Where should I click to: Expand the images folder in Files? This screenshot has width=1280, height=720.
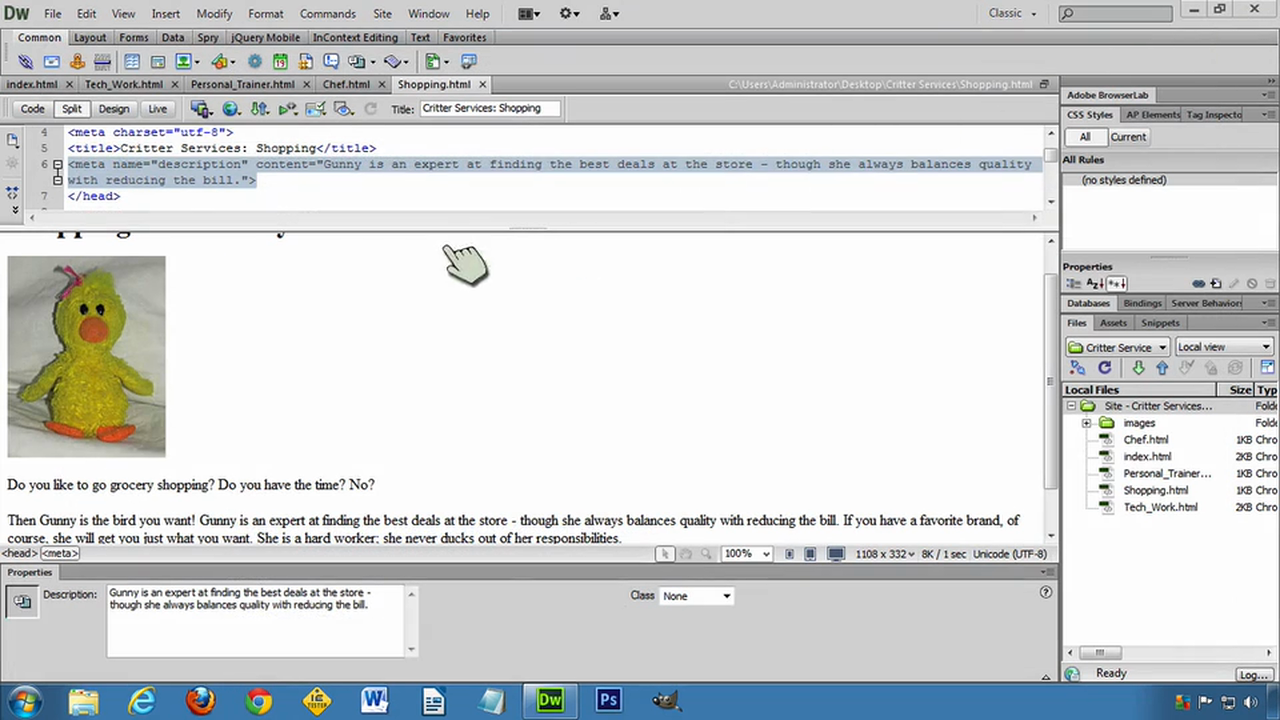click(1086, 423)
